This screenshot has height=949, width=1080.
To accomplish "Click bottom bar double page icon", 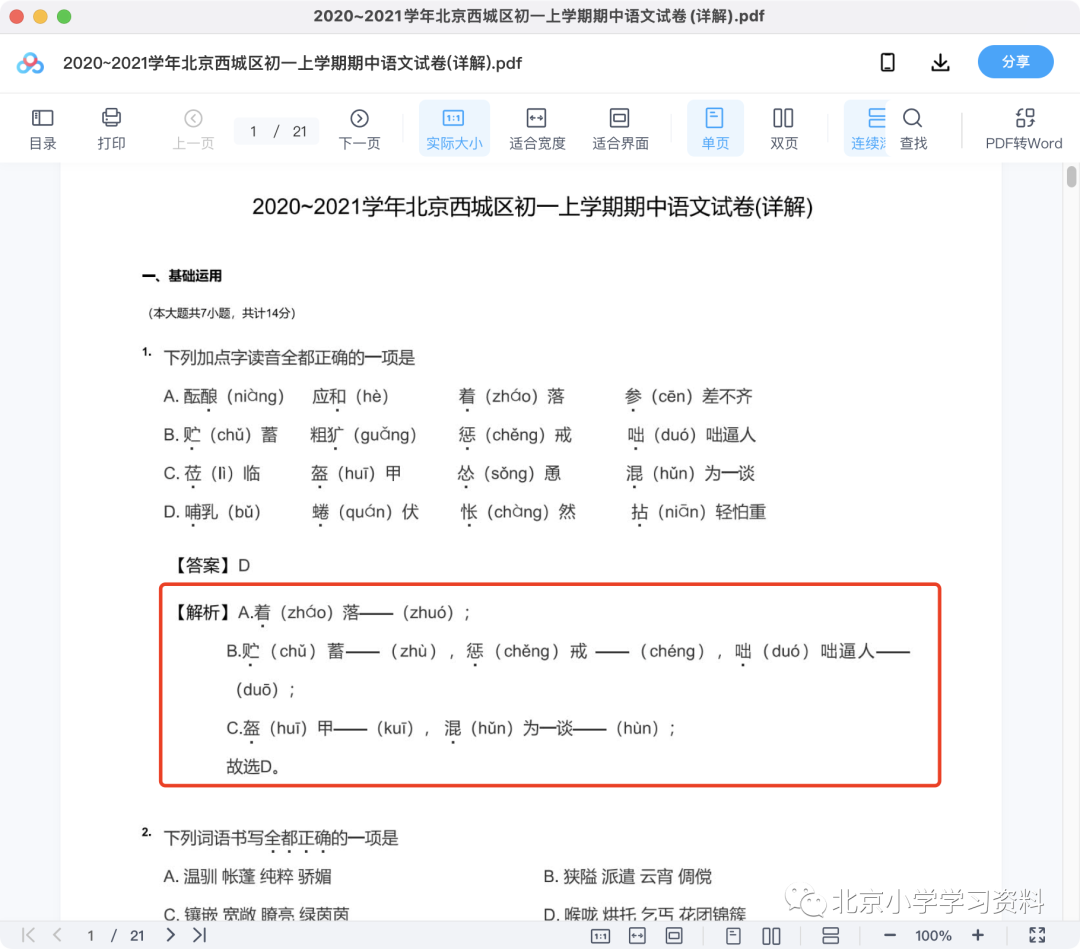I will [x=771, y=935].
